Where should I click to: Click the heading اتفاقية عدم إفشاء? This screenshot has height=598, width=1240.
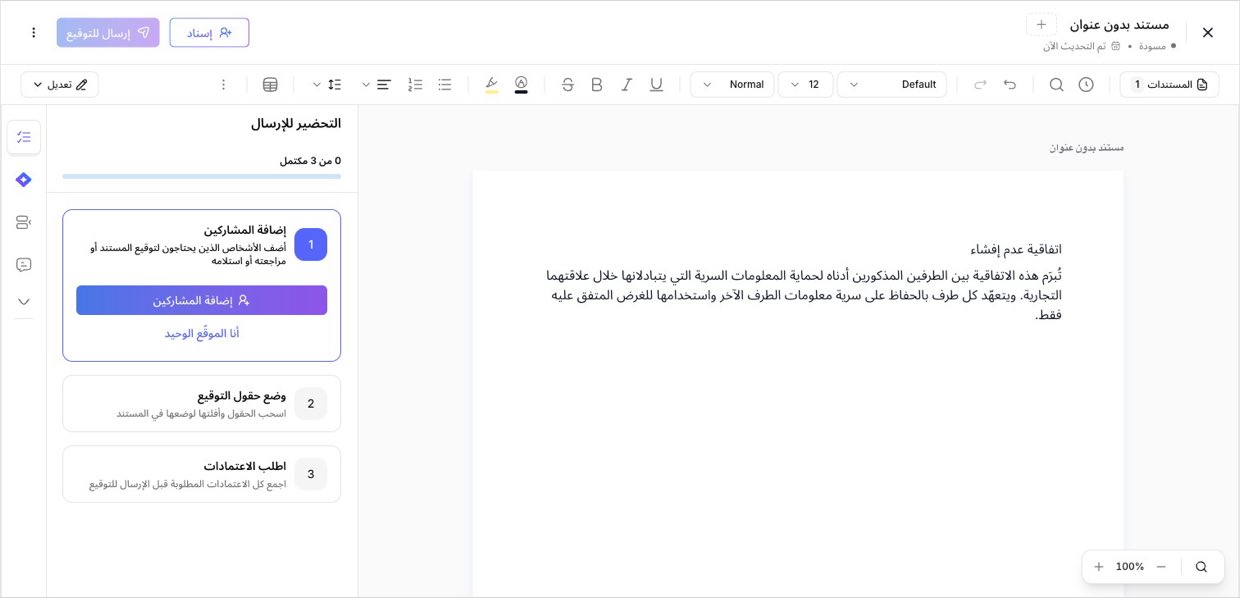click(x=1016, y=249)
